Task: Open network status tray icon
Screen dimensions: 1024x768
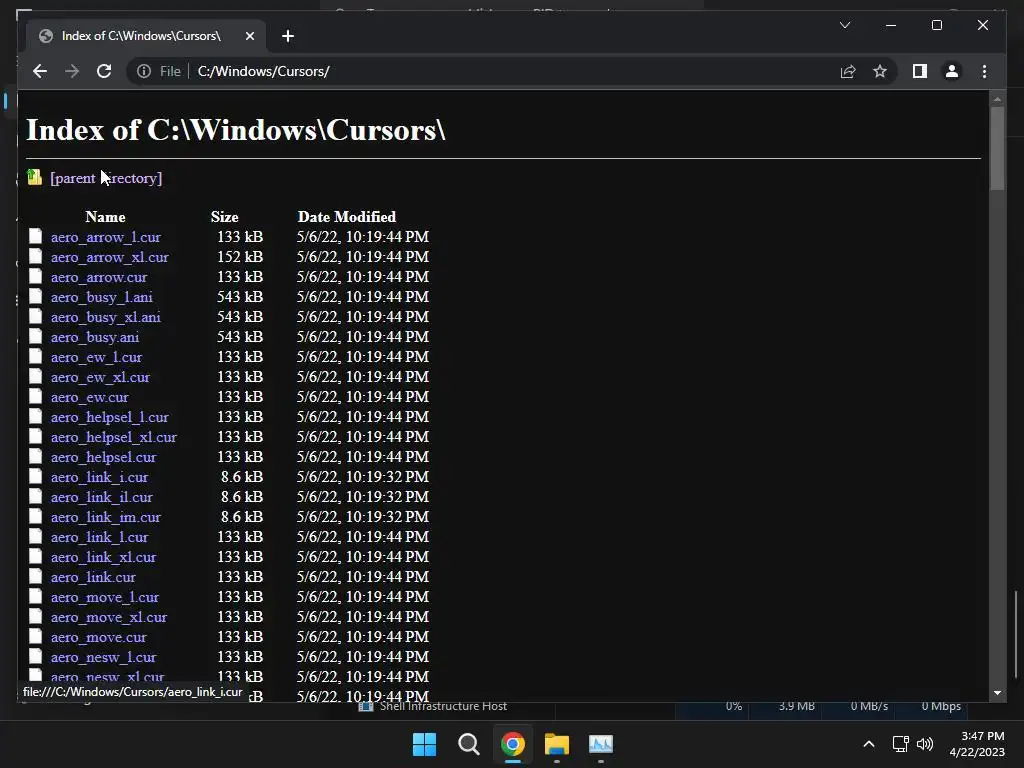Action: pyautogui.click(x=901, y=744)
